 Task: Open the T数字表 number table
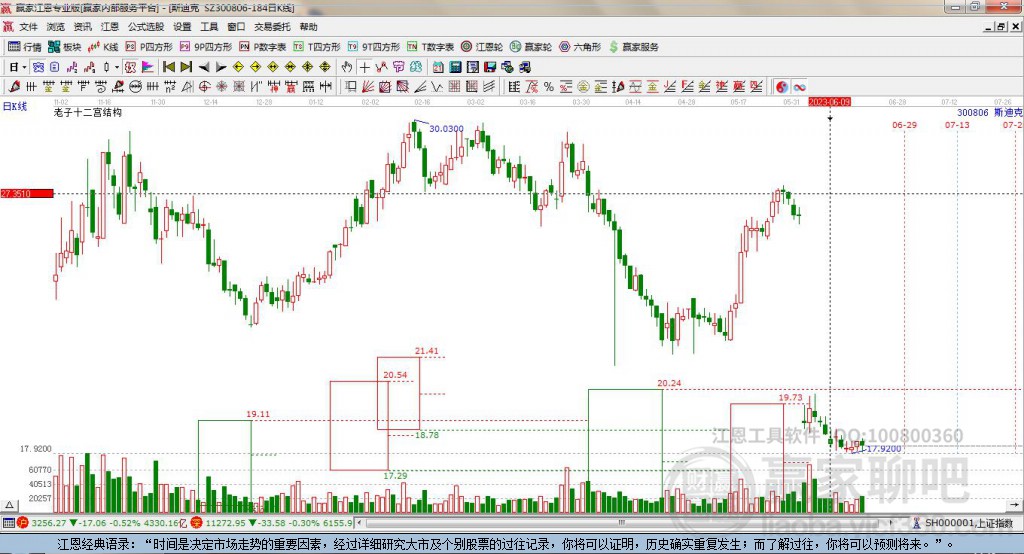click(x=430, y=46)
